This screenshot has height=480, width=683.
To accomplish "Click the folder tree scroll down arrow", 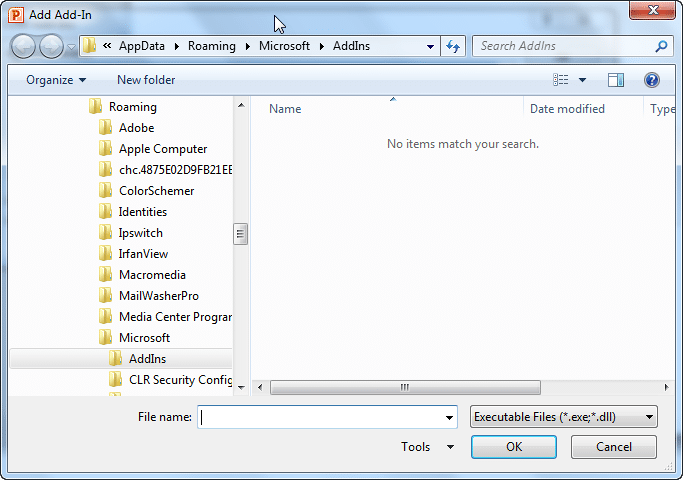I will (241, 387).
